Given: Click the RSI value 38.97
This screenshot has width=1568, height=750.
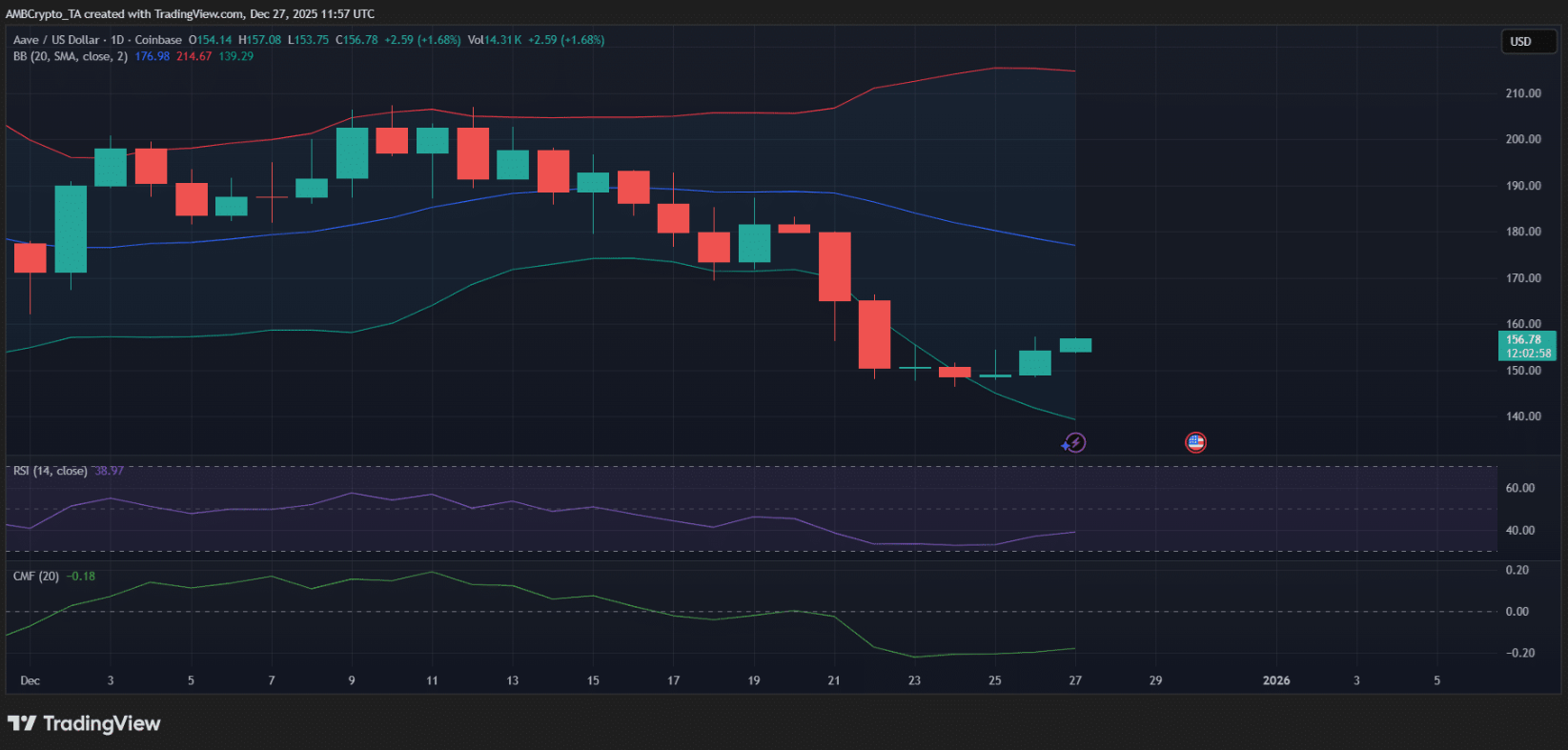Looking at the screenshot, I should click(x=109, y=471).
